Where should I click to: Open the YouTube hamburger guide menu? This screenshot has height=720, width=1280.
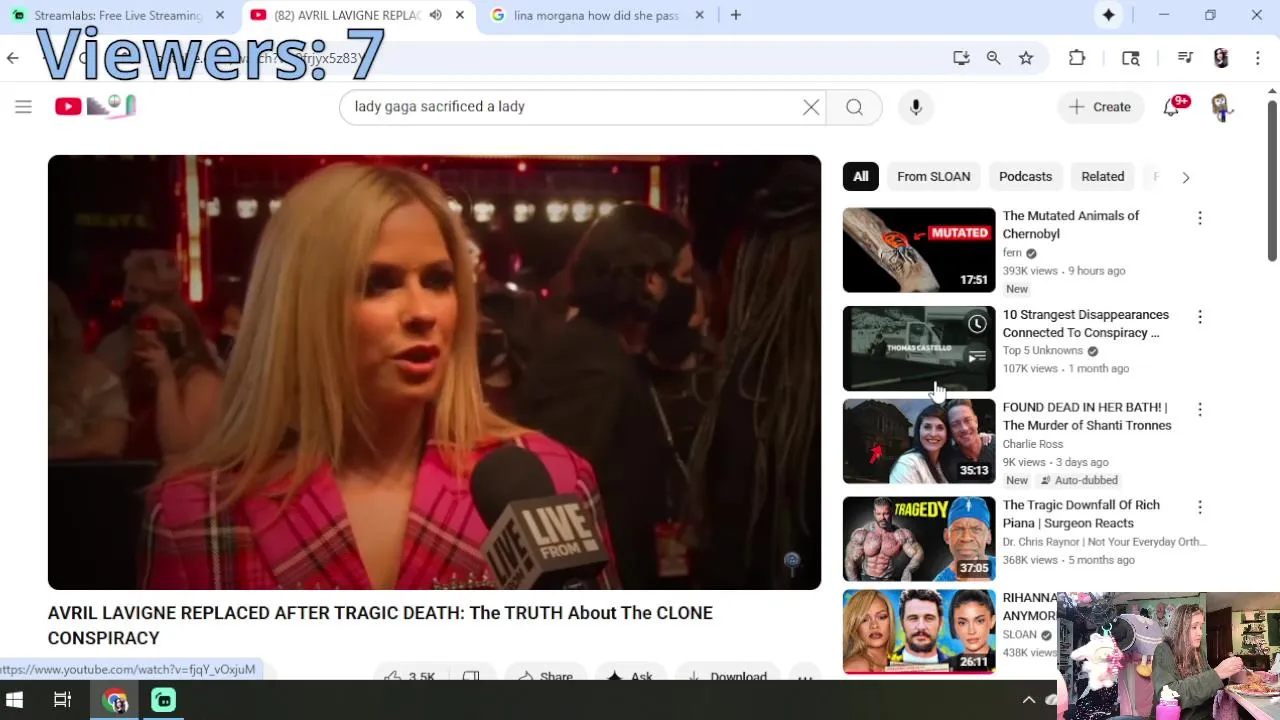click(x=23, y=107)
